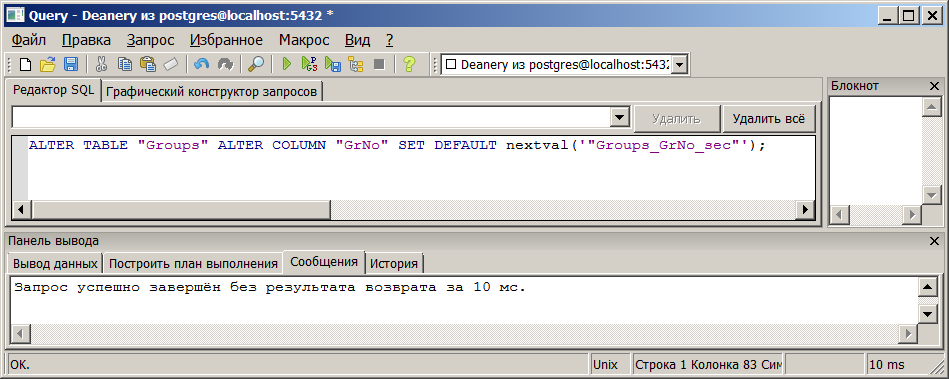
Task: Click the New query window icon
Action: click(25, 64)
